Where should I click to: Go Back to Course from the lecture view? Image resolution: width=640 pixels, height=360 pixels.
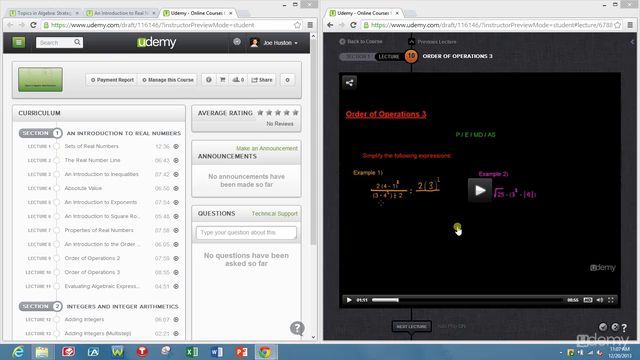coord(361,42)
